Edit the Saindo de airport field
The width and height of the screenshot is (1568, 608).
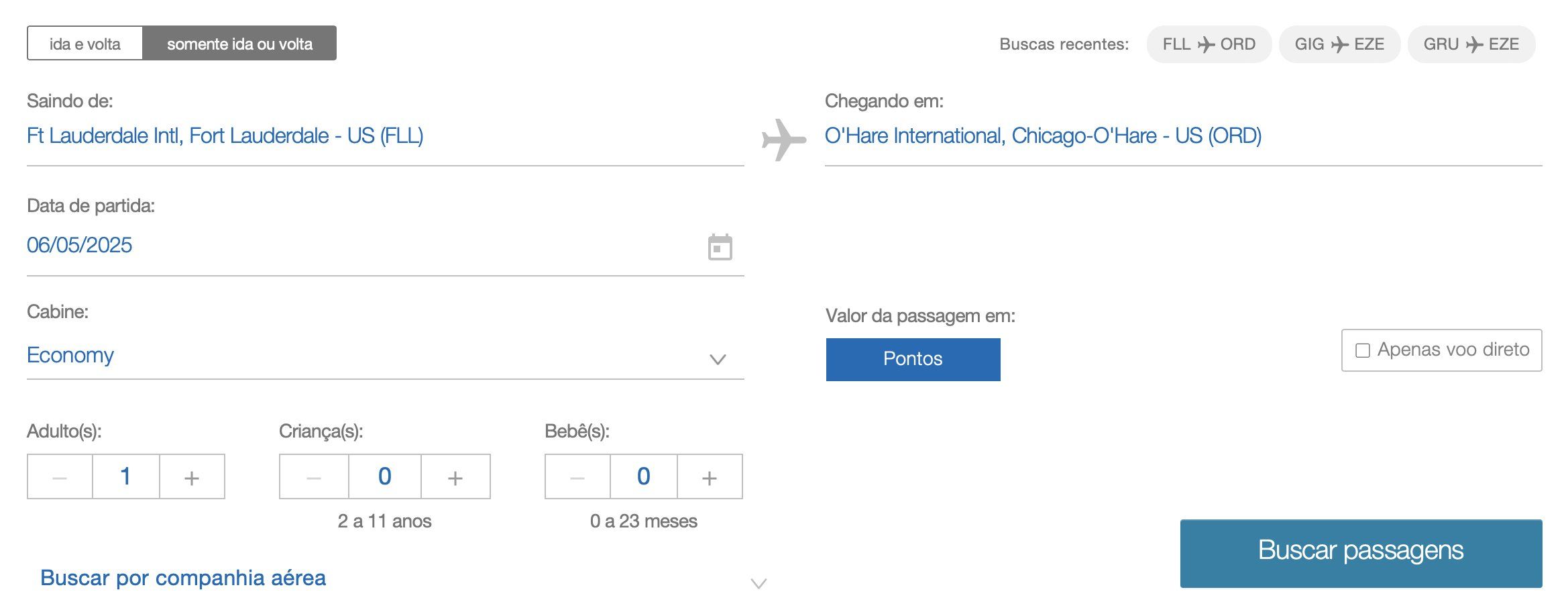pos(386,136)
